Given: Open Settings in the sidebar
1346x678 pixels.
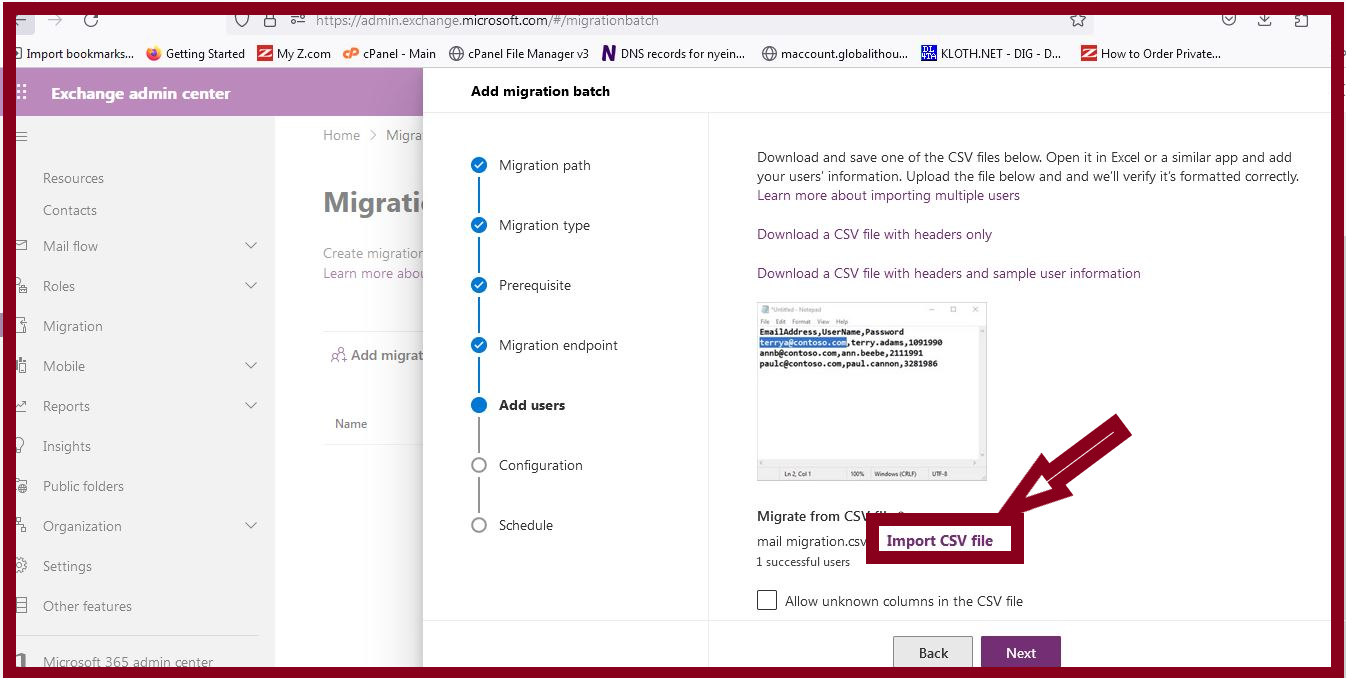Looking at the screenshot, I should [x=67, y=566].
